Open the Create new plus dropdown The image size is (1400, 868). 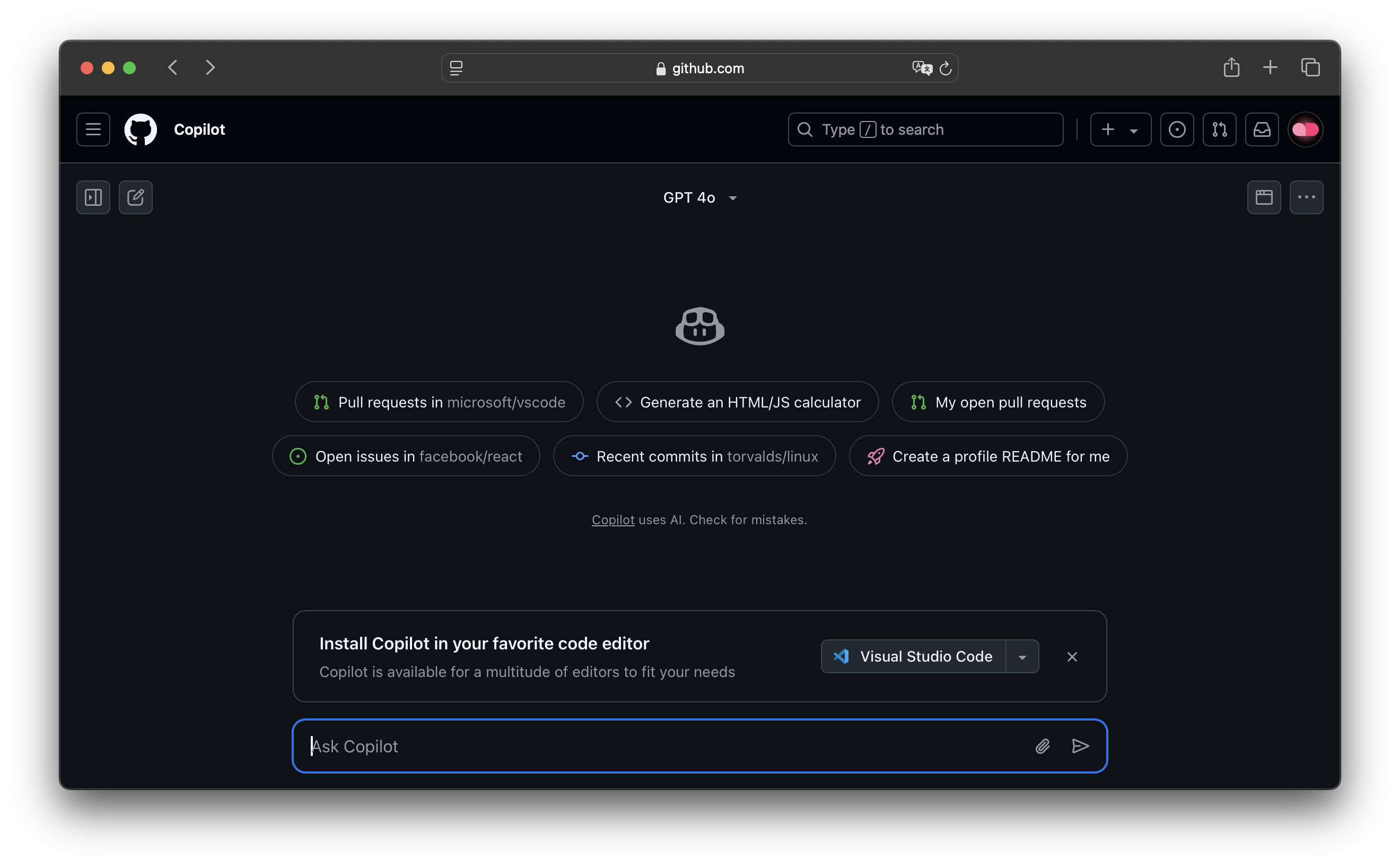coord(1120,130)
